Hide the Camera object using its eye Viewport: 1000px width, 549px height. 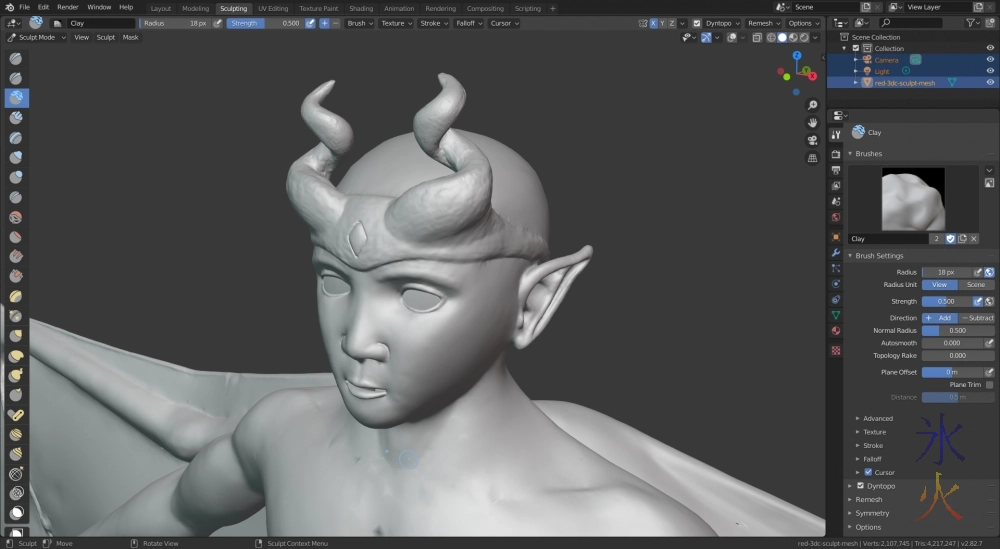pyautogui.click(x=990, y=60)
